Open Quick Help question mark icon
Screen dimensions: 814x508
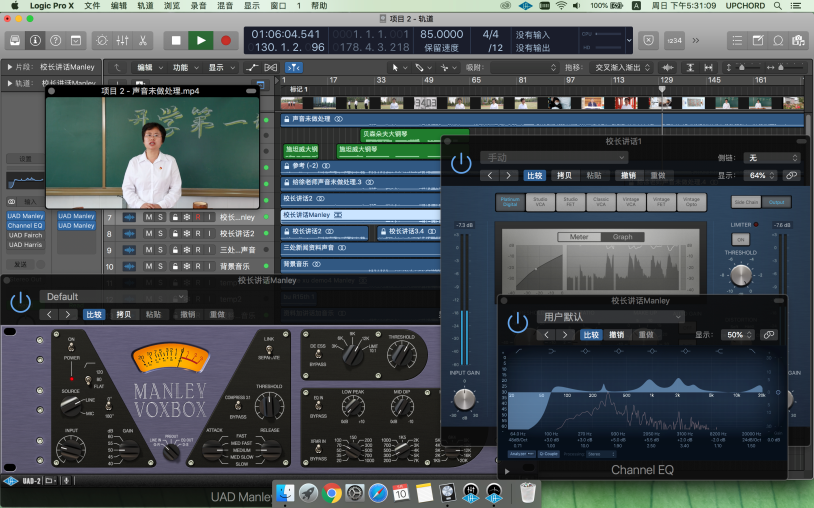click(x=56, y=40)
